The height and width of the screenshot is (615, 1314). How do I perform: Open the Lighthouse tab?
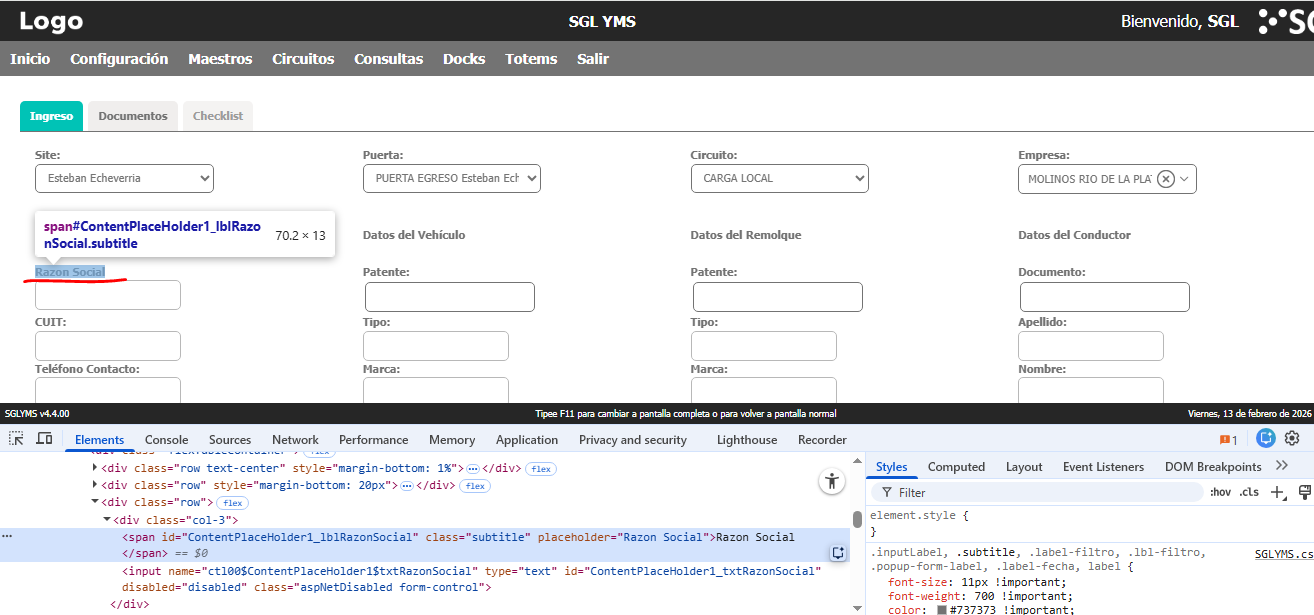(x=747, y=440)
